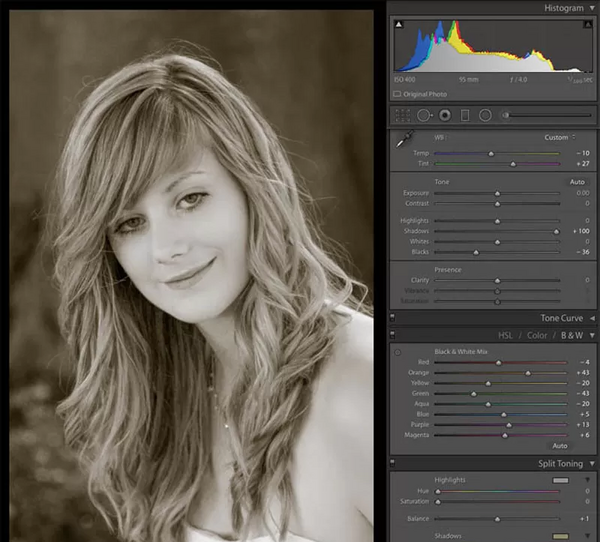Toggle the shadow clipping indicator in histogram
The width and height of the screenshot is (600, 542).
(x=399, y=24)
